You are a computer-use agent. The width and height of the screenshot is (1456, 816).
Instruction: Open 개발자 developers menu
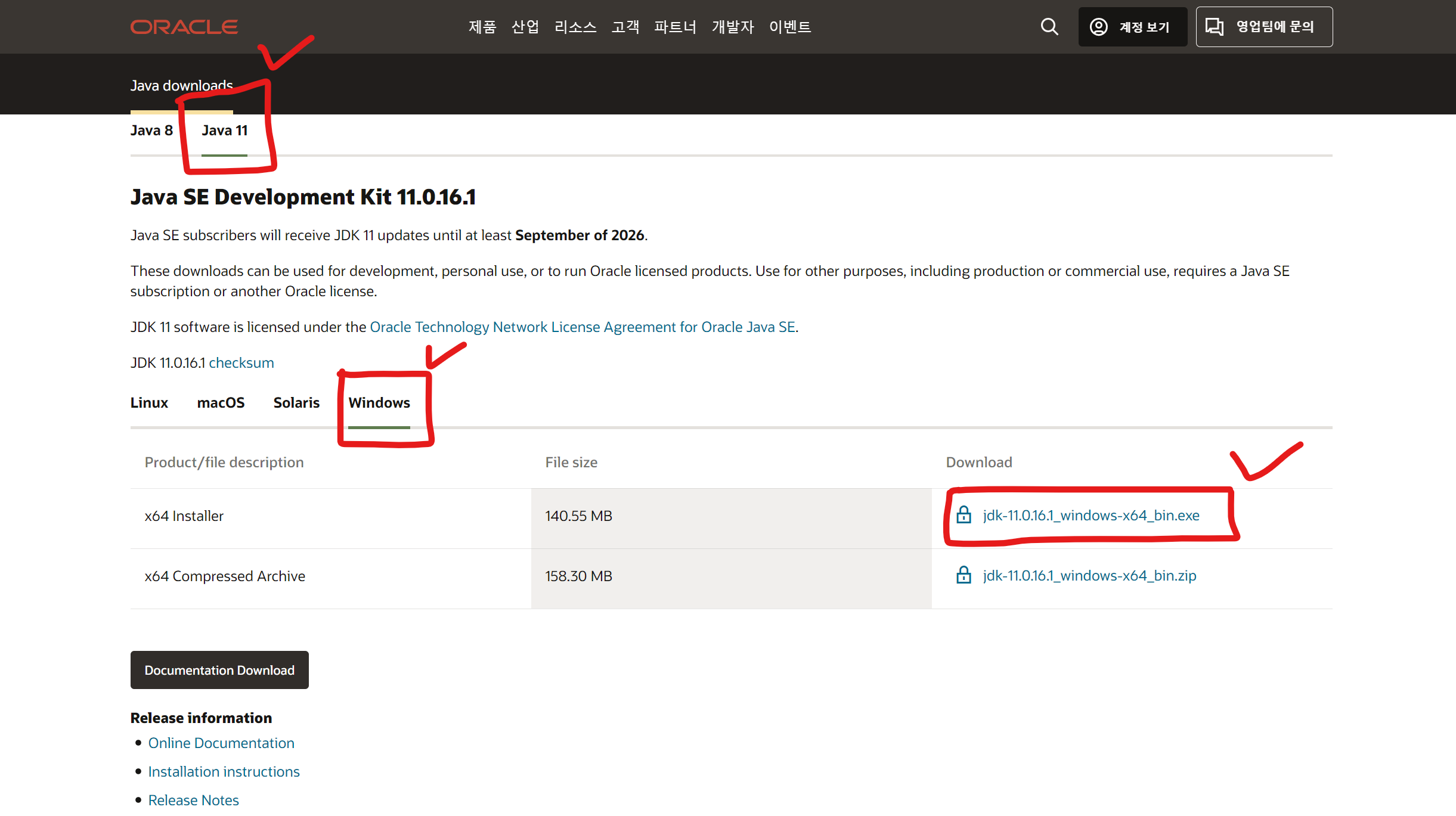733,27
